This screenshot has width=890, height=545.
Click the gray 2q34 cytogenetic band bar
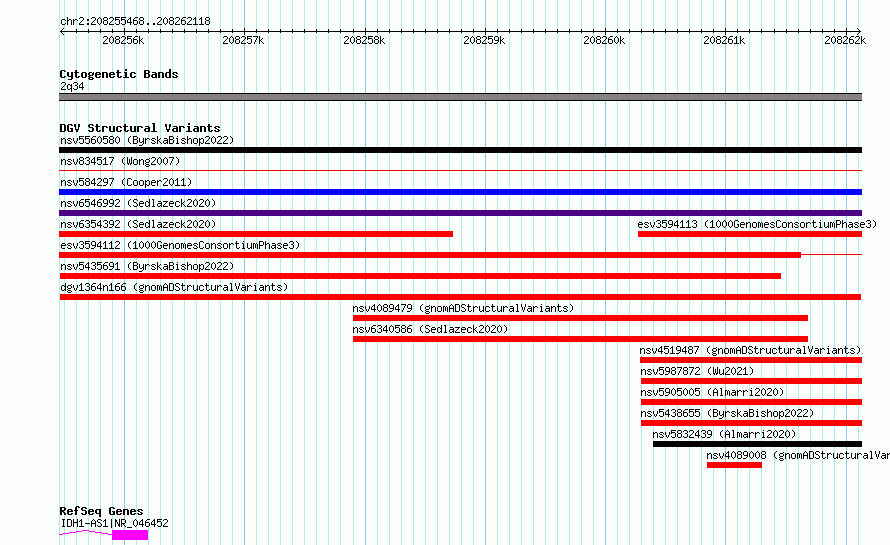point(460,97)
